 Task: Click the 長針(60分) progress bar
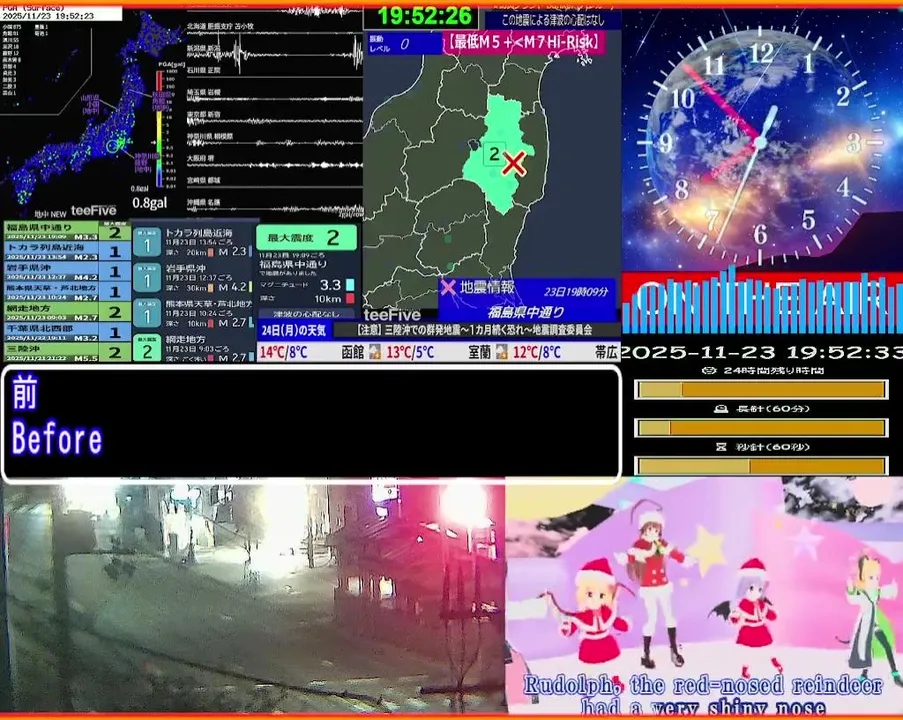tap(761, 428)
